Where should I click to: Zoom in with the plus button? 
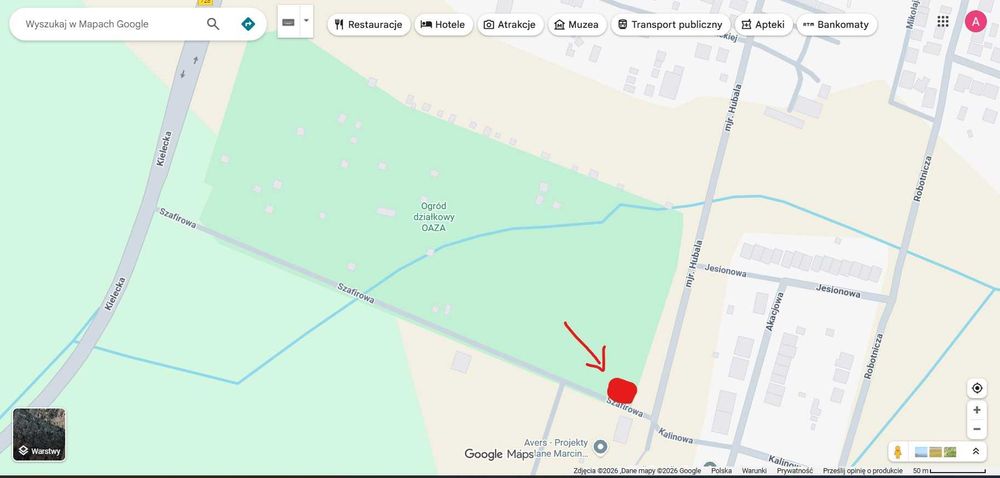pyautogui.click(x=976, y=410)
